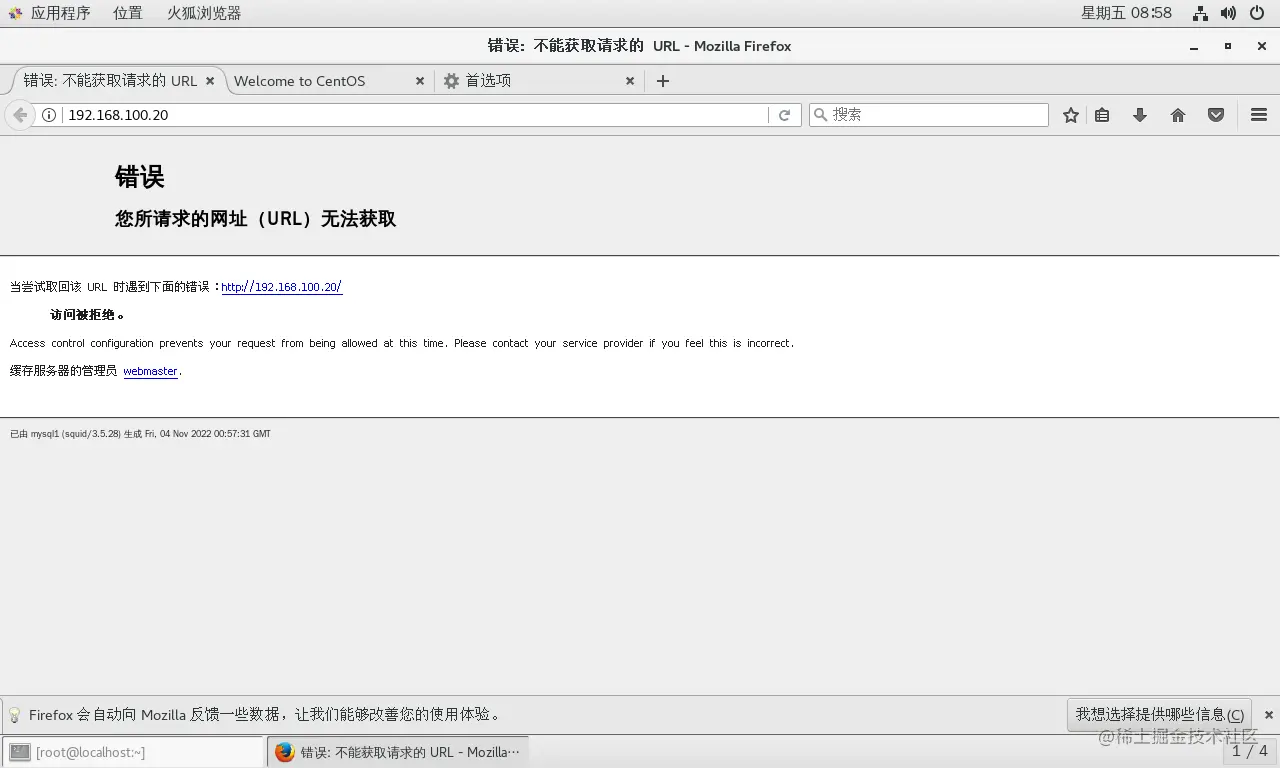Screen dimensions: 1280x768
Task: Click 我想选择提供哪些信息 button
Action: [1160, 715]
